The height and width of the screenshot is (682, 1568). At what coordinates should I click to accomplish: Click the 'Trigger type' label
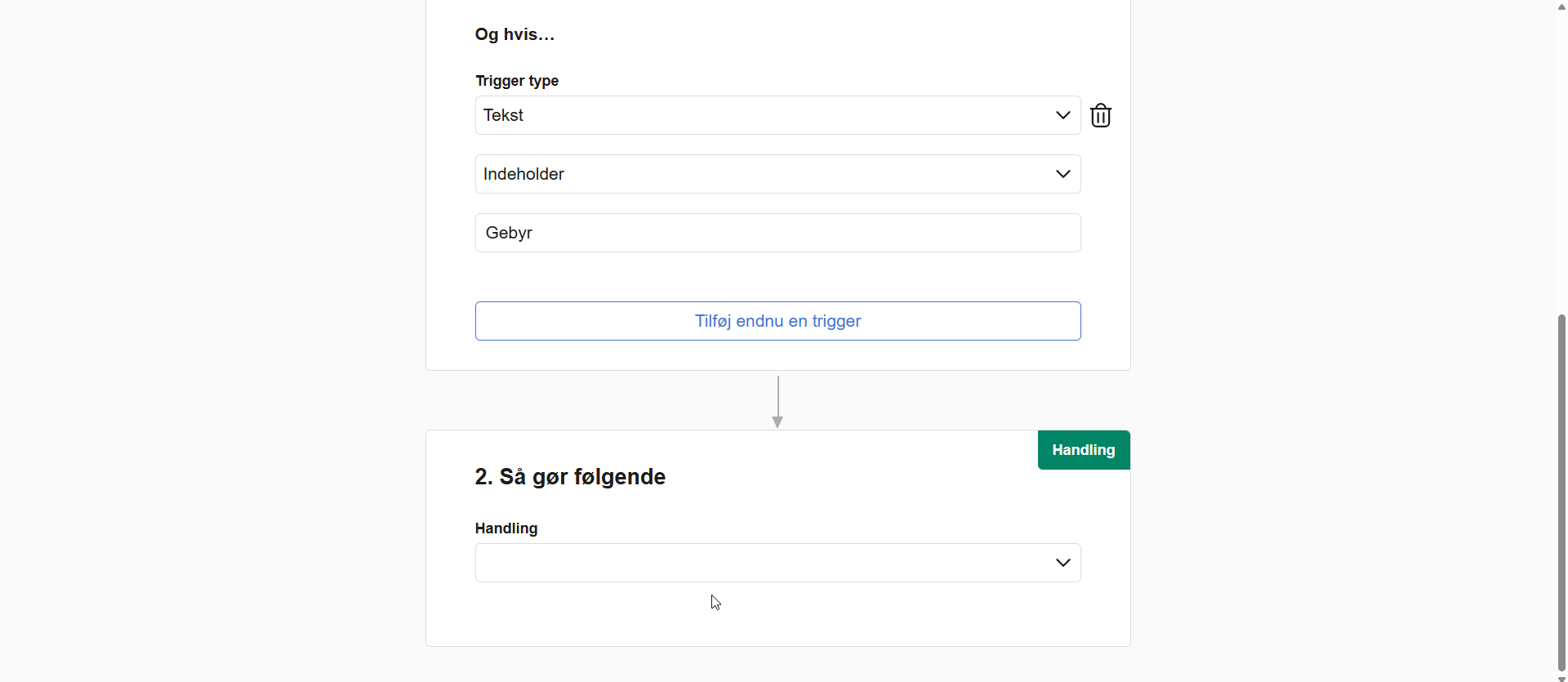517,81
